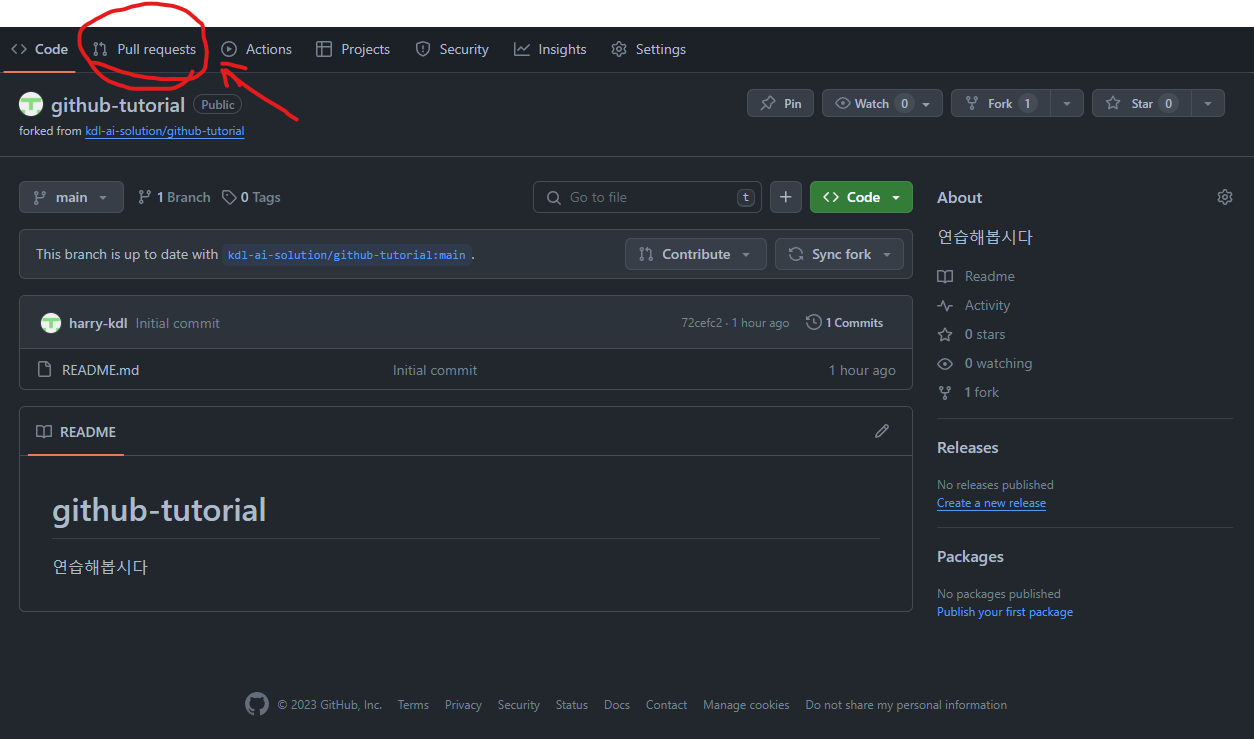Viewport: 1254px width, 739px height.
Task: View the 1 Commits history
Action: 845,323
